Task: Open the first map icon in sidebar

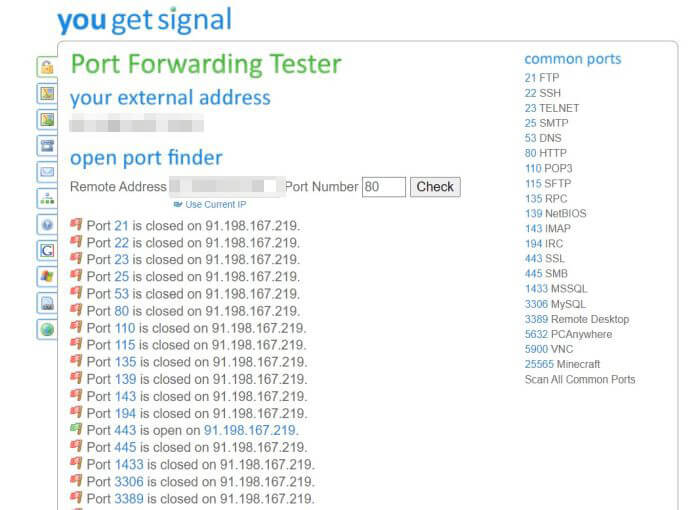Action: pos(47,93)
